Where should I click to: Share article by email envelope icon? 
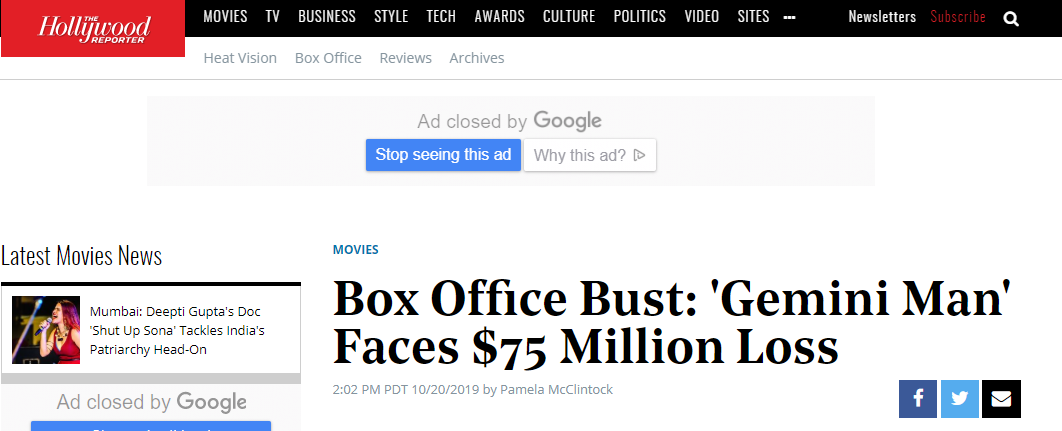pos(1001,398)
